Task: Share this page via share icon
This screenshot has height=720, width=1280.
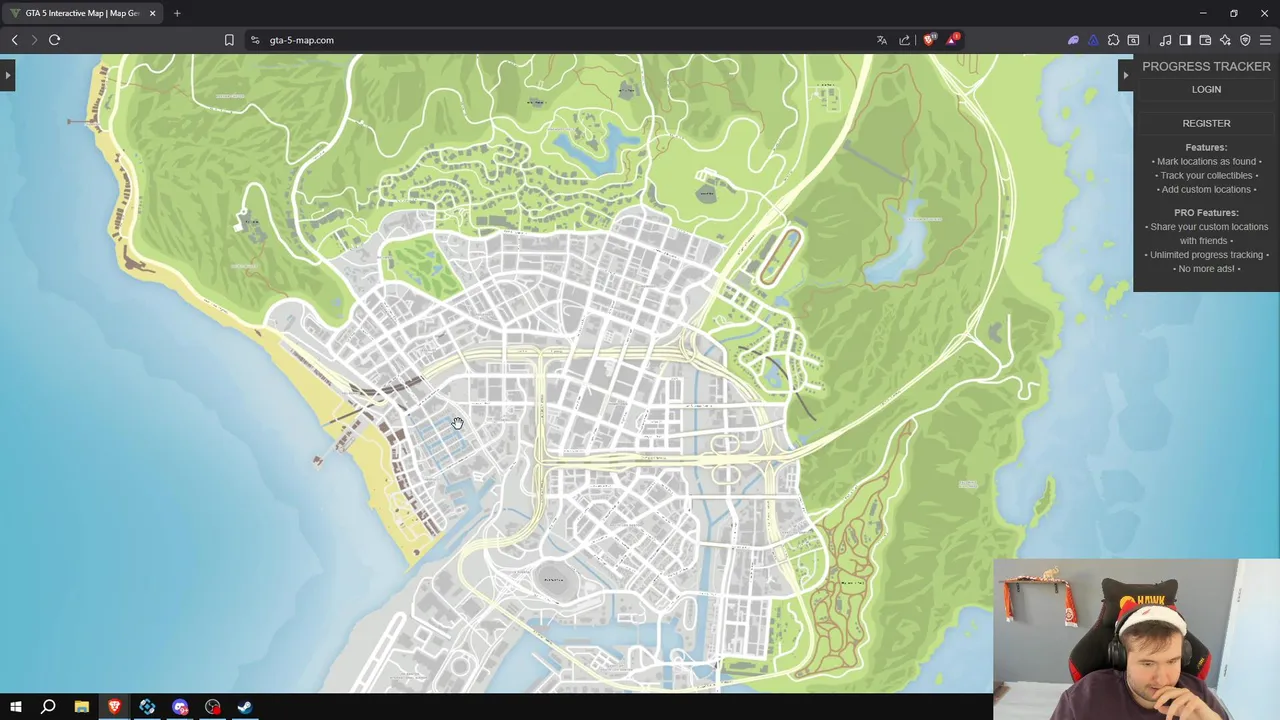Action: (905, 40)
